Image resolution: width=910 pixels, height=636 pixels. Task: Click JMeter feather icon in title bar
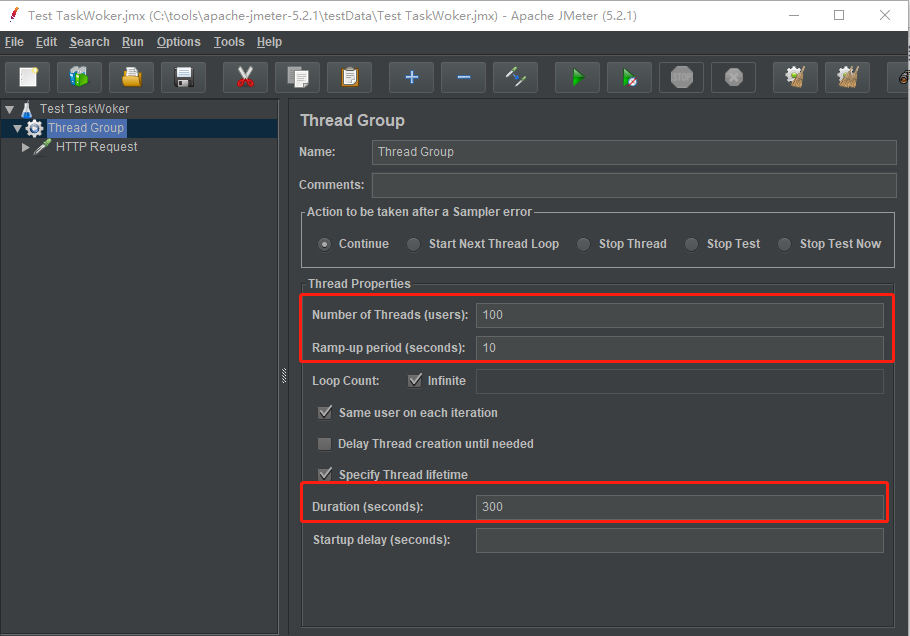coord(14,15)
